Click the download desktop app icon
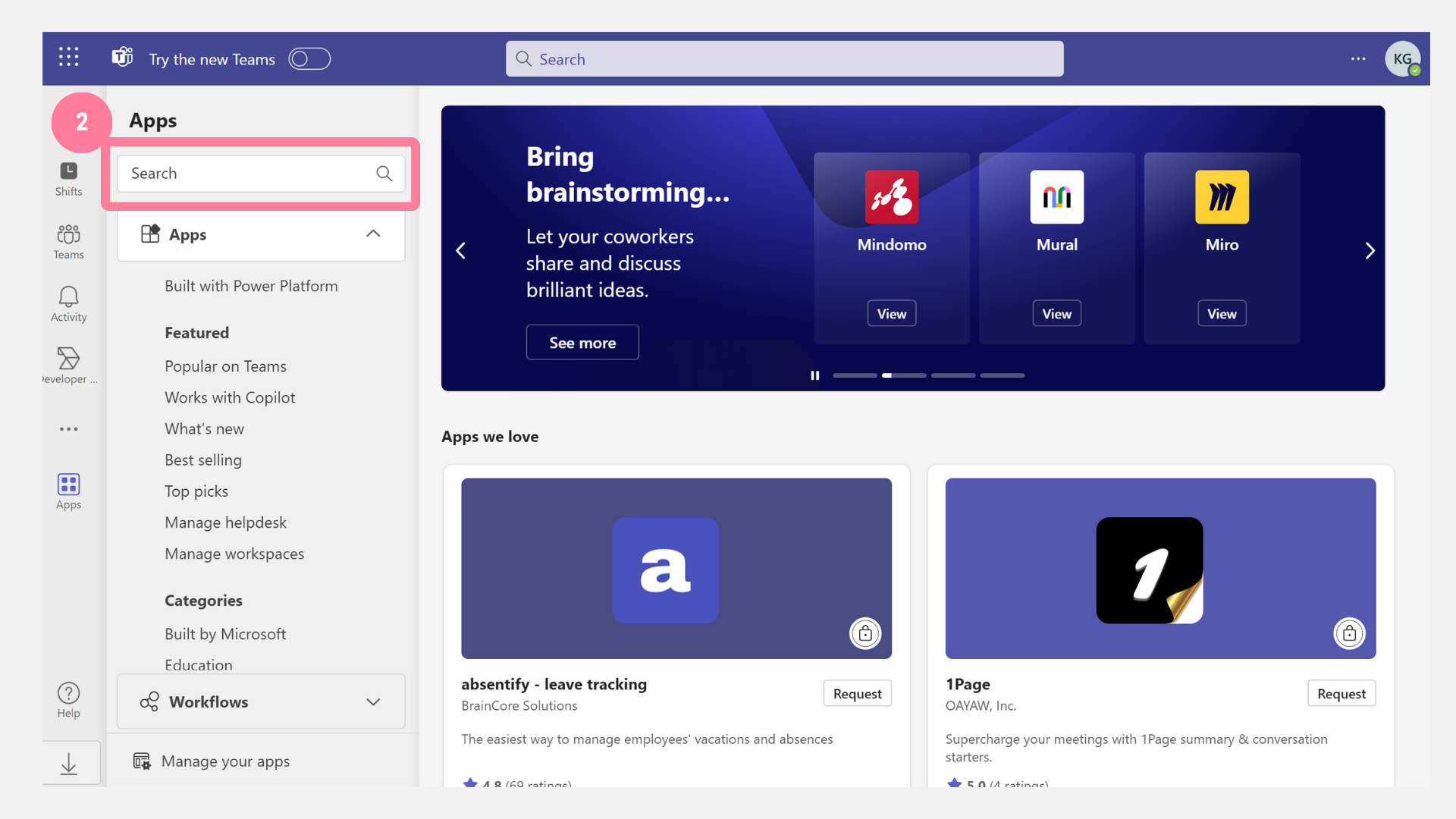The width and height of the screenshot is (1456, 819). coord(68,764)
